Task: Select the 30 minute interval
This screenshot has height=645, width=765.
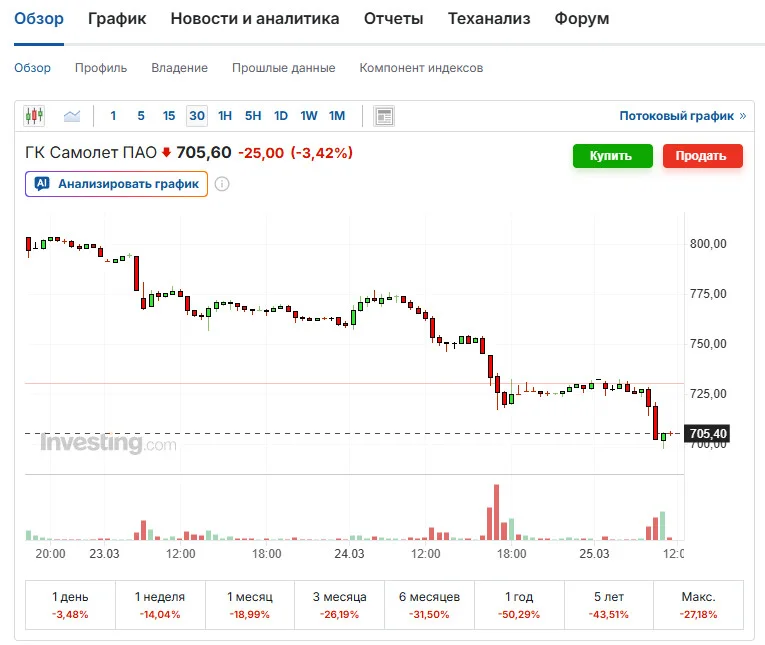Action: point(197,116)
